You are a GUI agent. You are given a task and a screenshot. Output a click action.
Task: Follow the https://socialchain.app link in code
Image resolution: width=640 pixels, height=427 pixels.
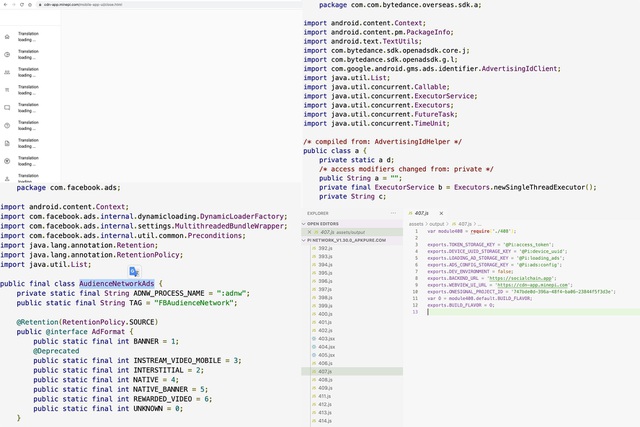(x=520, y=278)
